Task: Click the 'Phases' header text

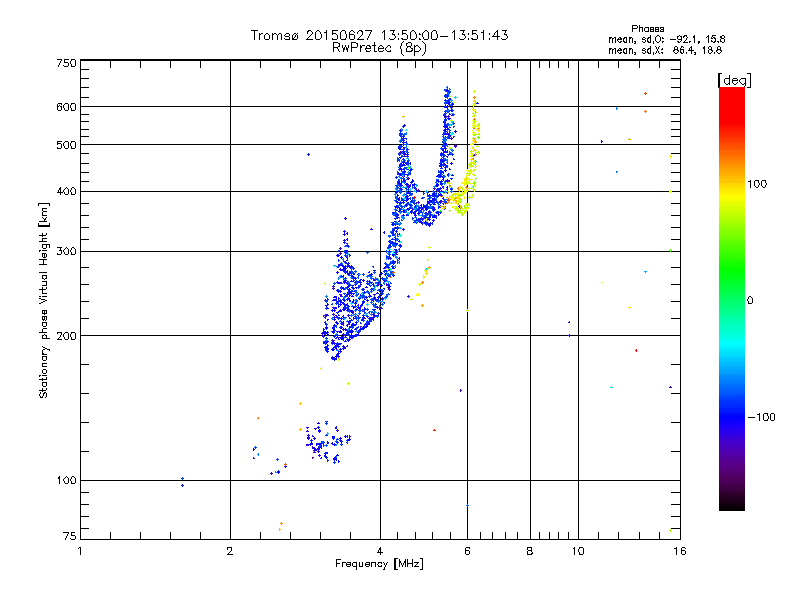Action: click(647, 29)
